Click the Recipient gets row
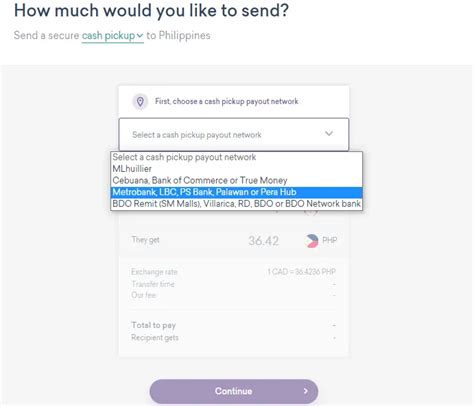 pyautogui.click(x=233, y=338)
